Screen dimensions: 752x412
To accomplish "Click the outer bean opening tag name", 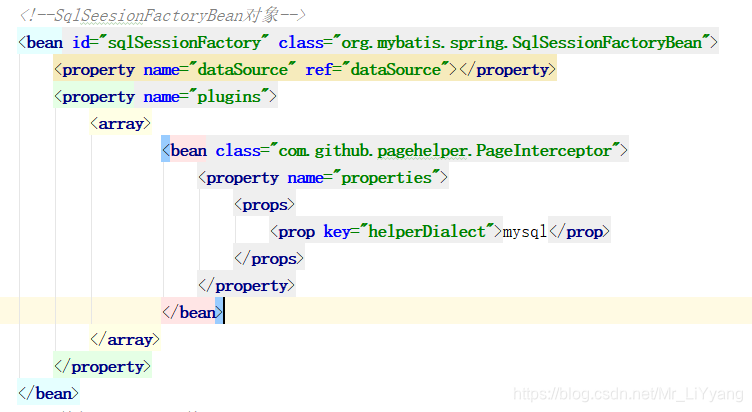I will point(45,43).
